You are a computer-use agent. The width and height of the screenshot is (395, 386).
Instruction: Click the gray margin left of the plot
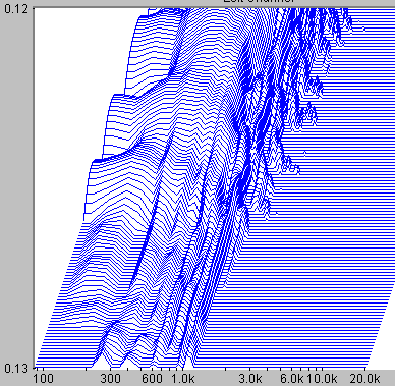pyautogui.click(x=17, y=187)
